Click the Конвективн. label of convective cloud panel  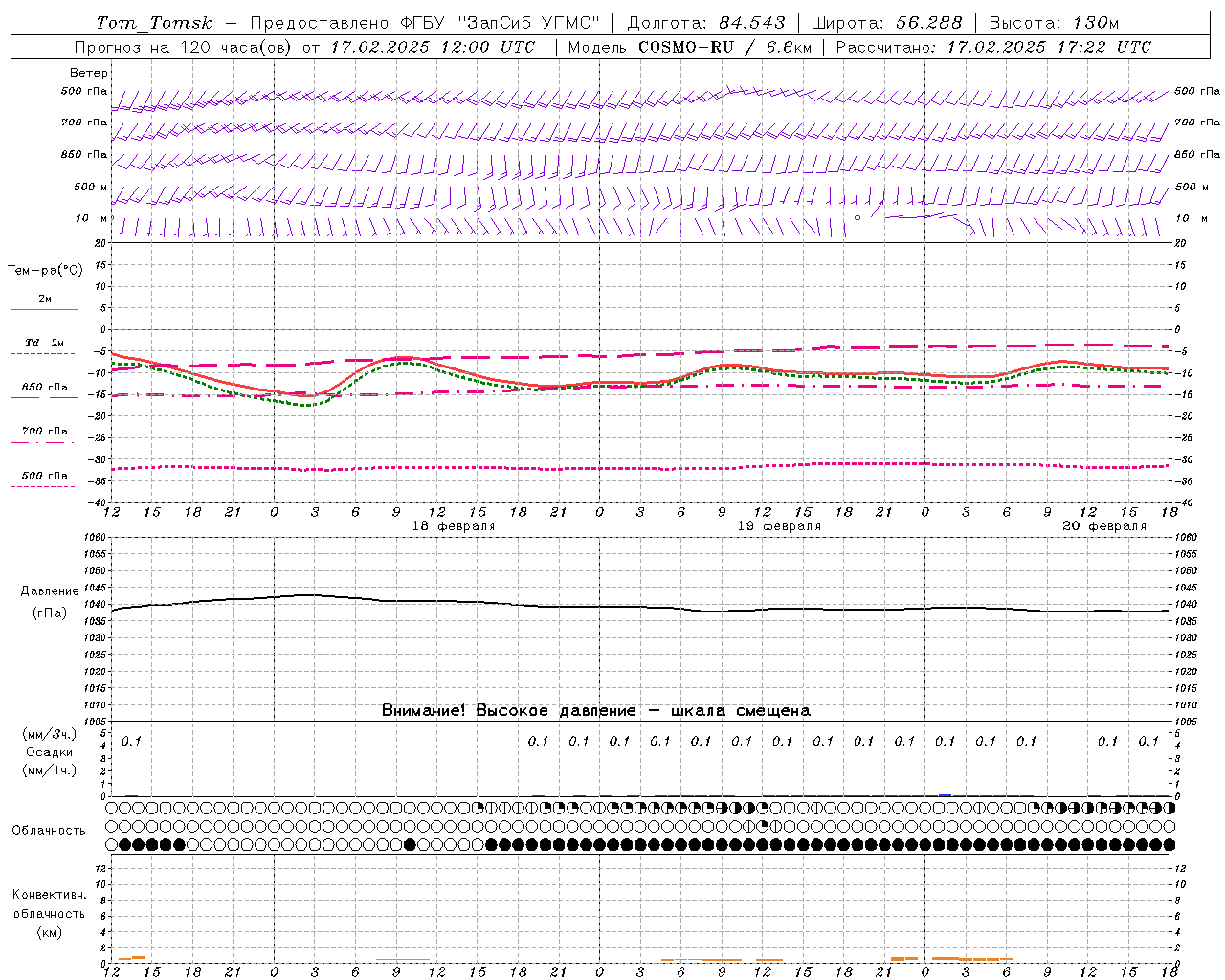(x=50, y=895)
